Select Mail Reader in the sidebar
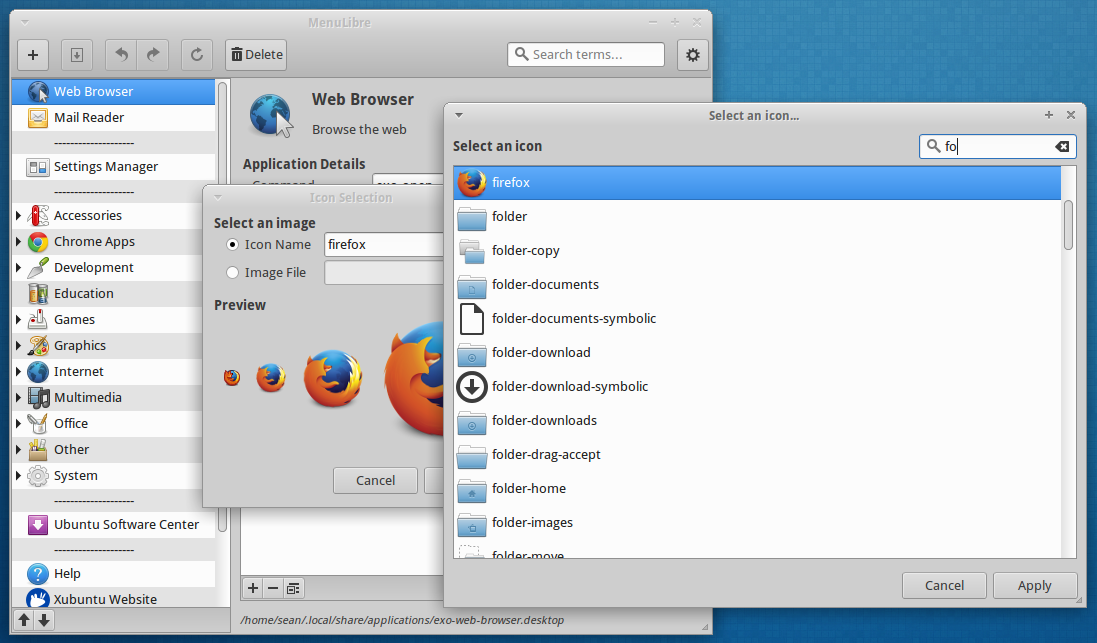Image resolution: width=1097 pixels, height=643 pixels. coord(89,117)
